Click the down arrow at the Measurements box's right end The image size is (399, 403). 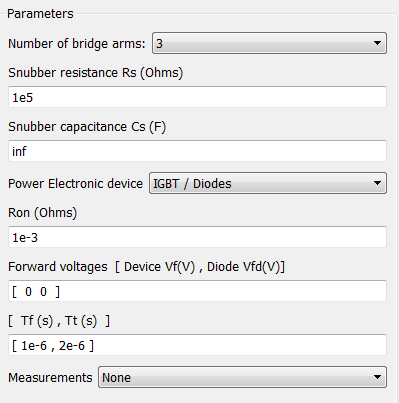click(377, 377)
